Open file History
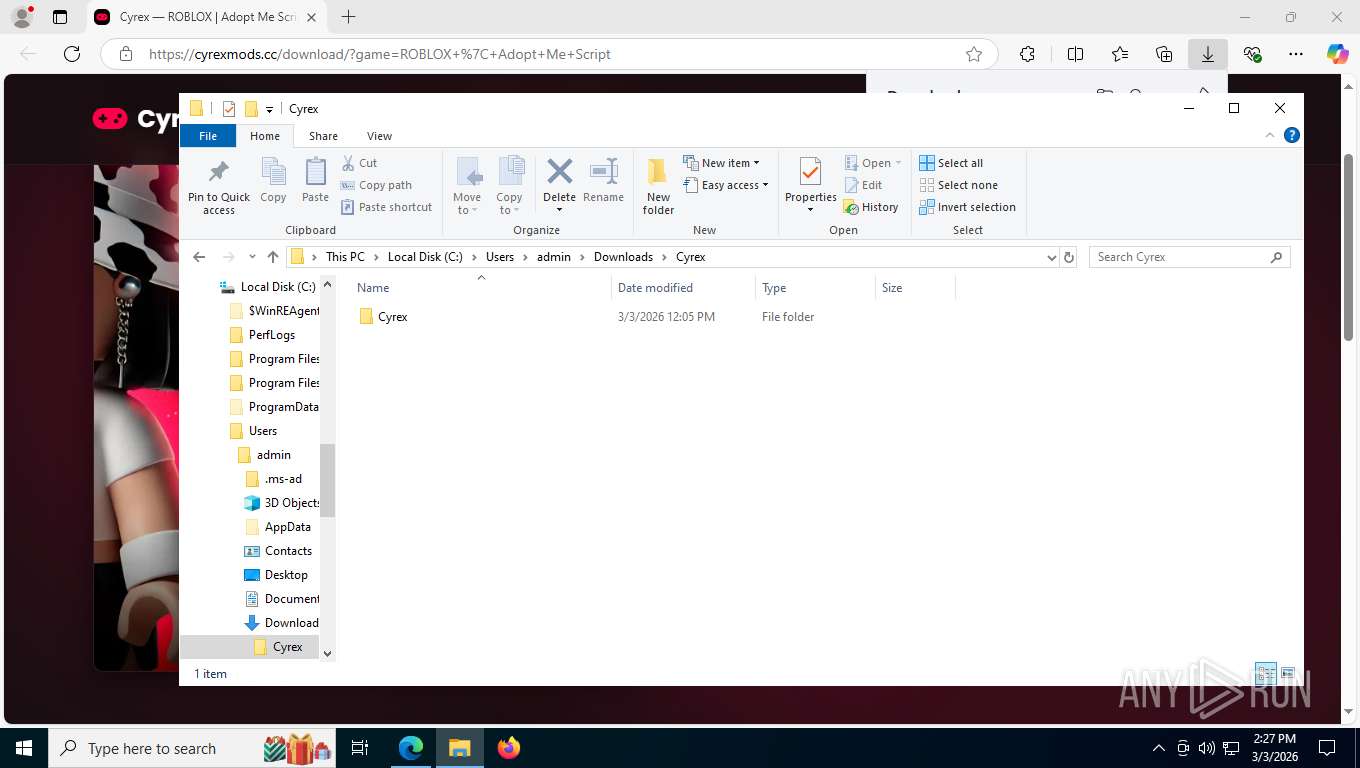Image resolution: width=1360 pixels, height=768 pixels. click(871, 207)
